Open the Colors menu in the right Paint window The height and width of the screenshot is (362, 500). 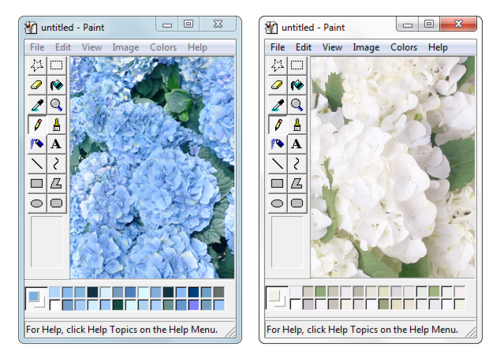pyautogui.click(x=404, y=47)
